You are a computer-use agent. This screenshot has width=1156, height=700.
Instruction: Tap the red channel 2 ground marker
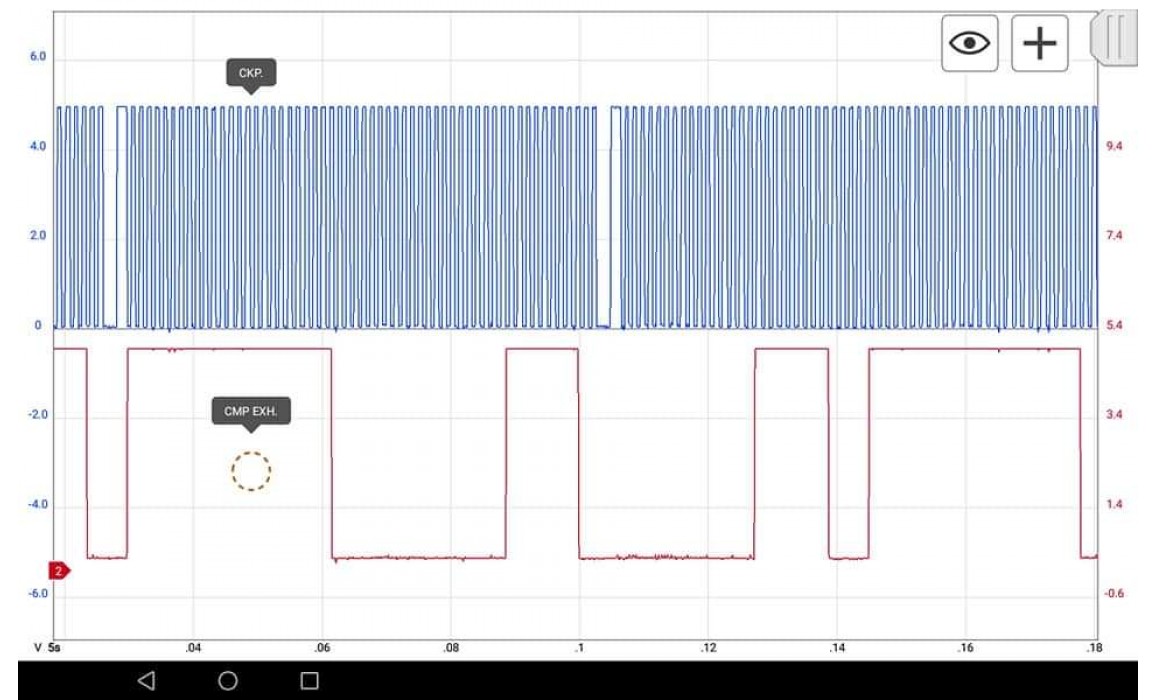tap(59, 571)
